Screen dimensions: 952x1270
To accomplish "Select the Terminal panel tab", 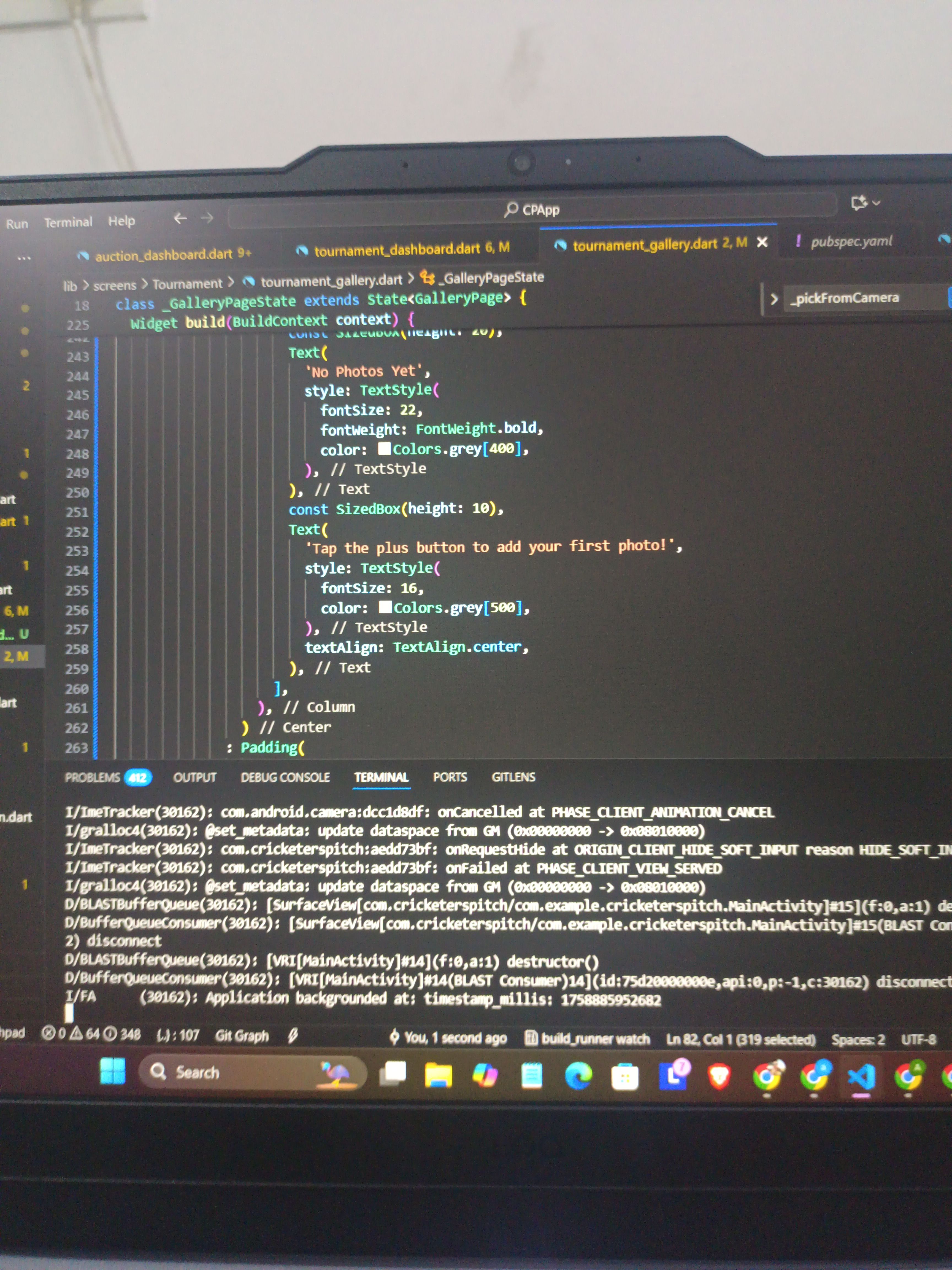I will tap(381, 777).
